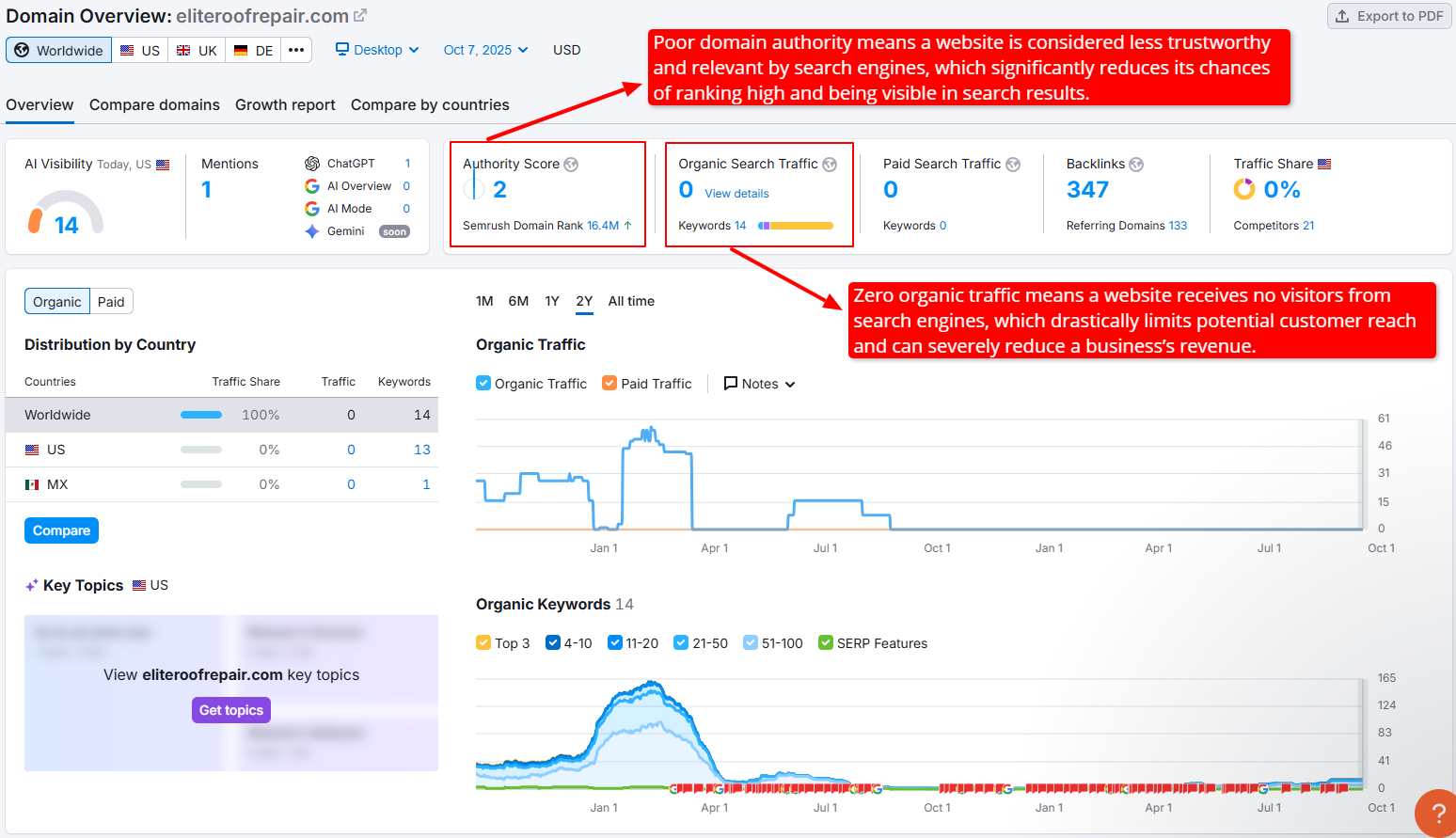
Task: Select the Worldwide country table row
Action: (x=222, y=415)
